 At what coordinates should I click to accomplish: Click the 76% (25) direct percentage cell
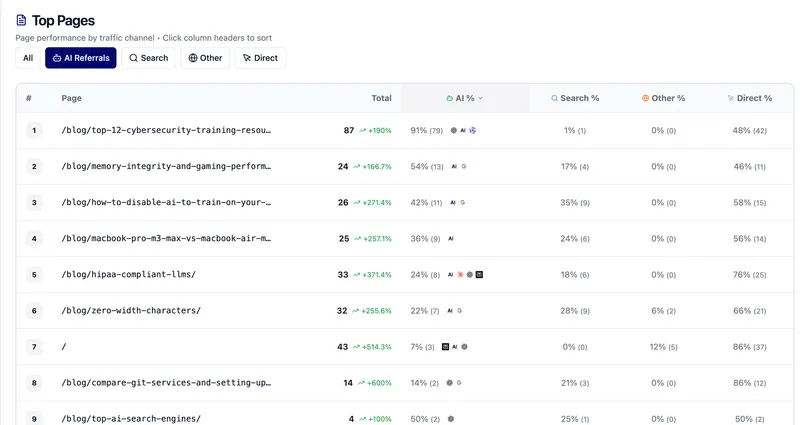coord(749,275)
